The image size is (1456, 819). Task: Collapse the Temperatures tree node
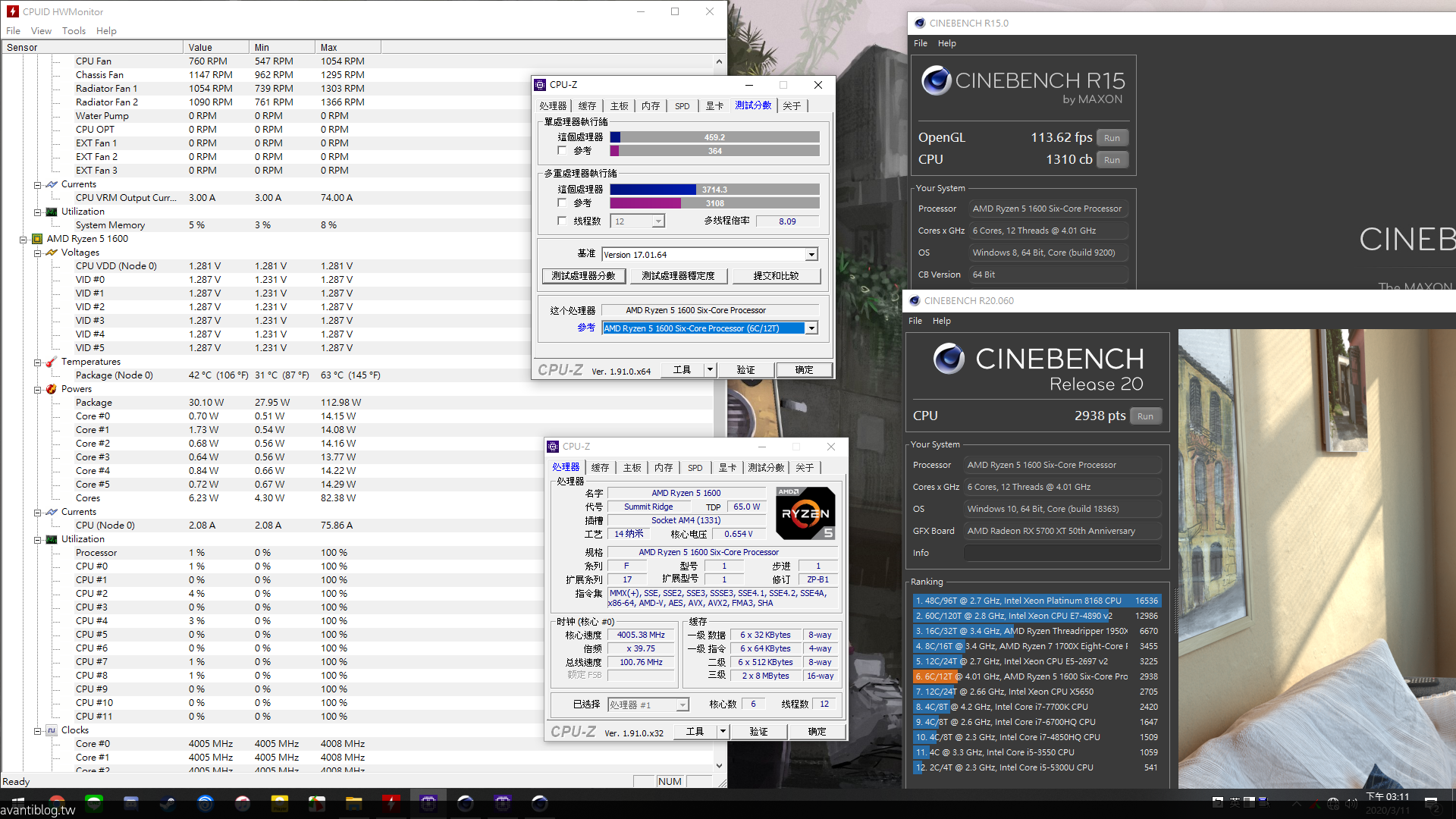[37, 362]
